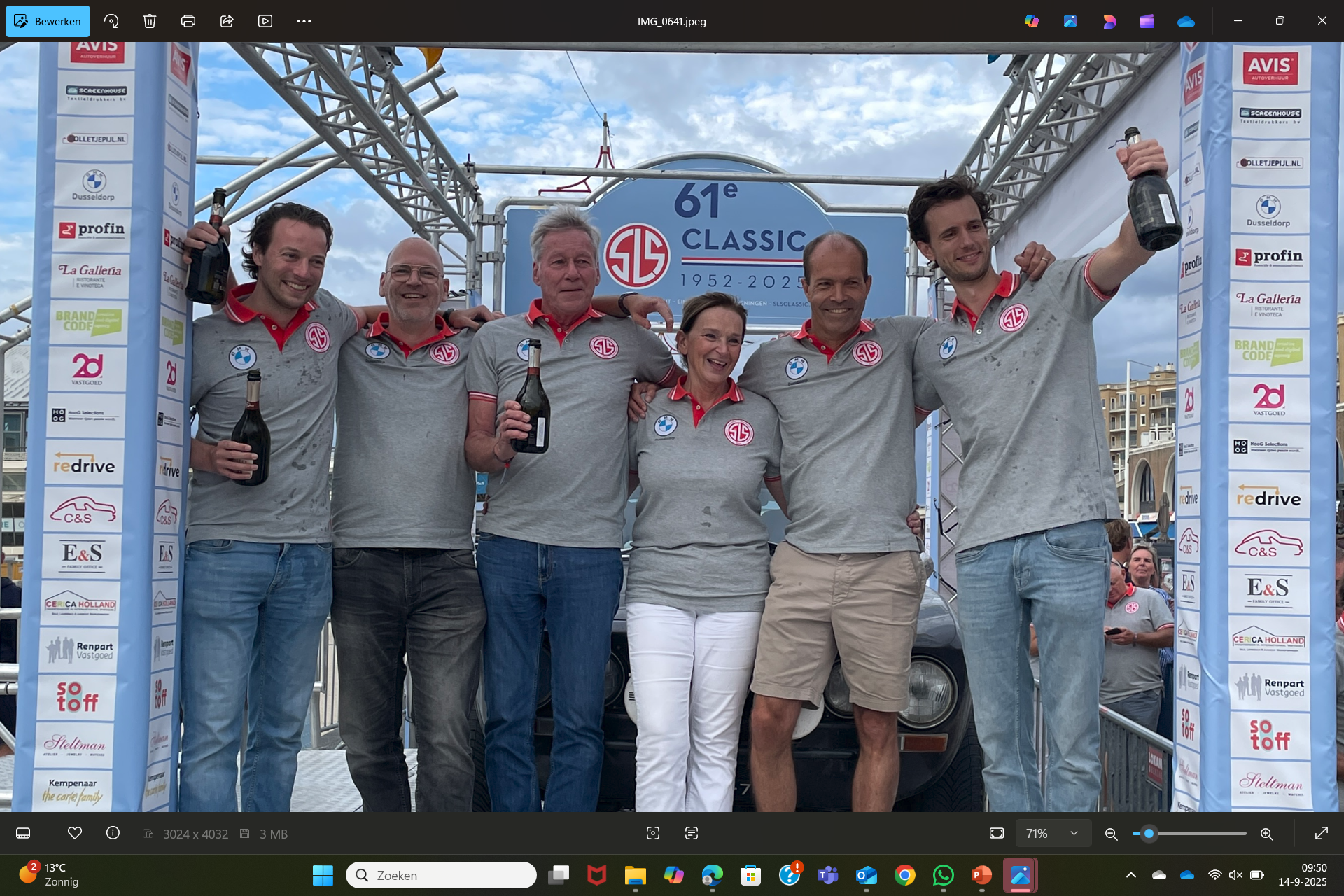Screen dimensions: 1344x896
Task: Enter full screen with the expand arrows
Action: (1321, 833)
